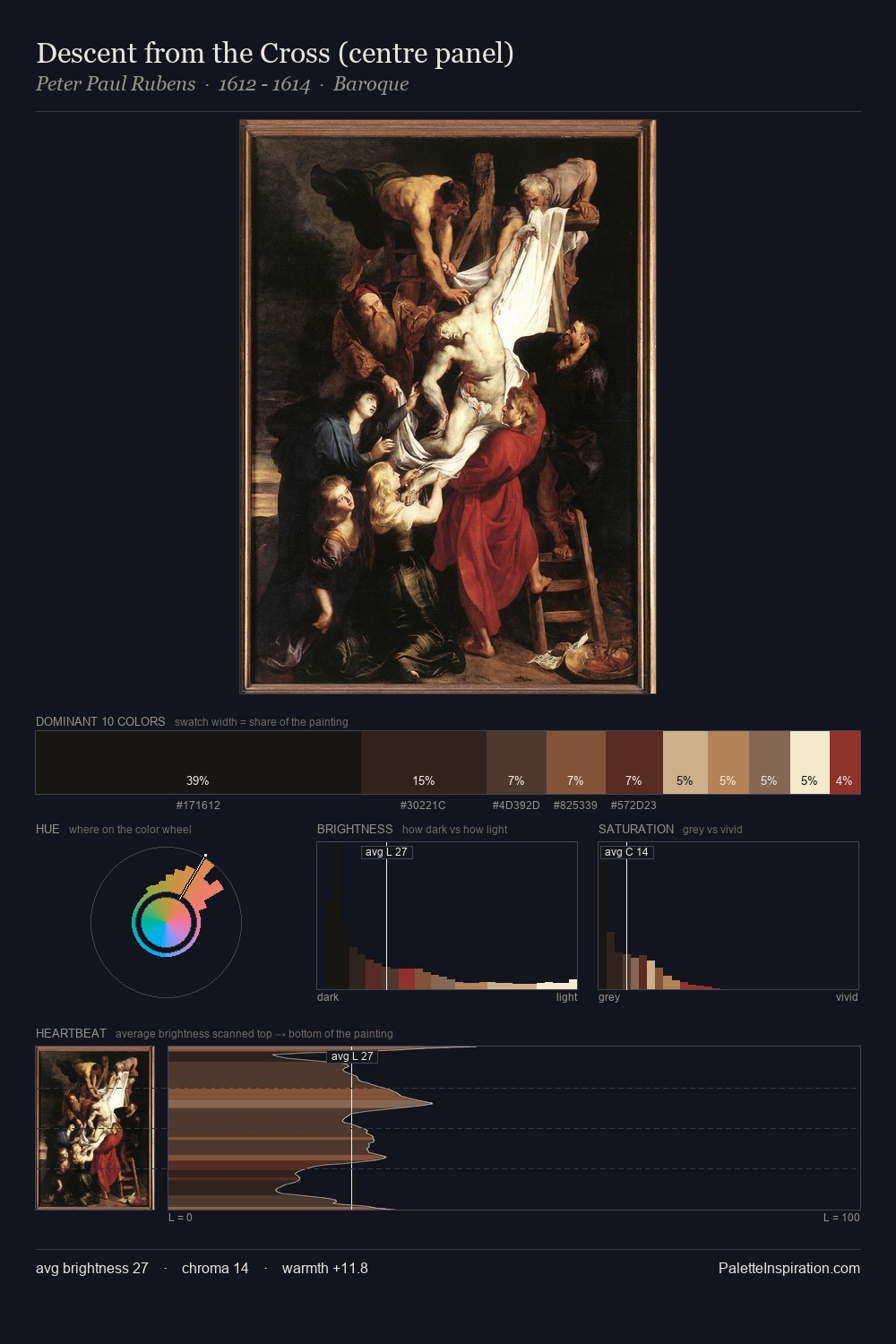Select the 7% swatch above #572D23
The image size is (896, 1344).
634,762
